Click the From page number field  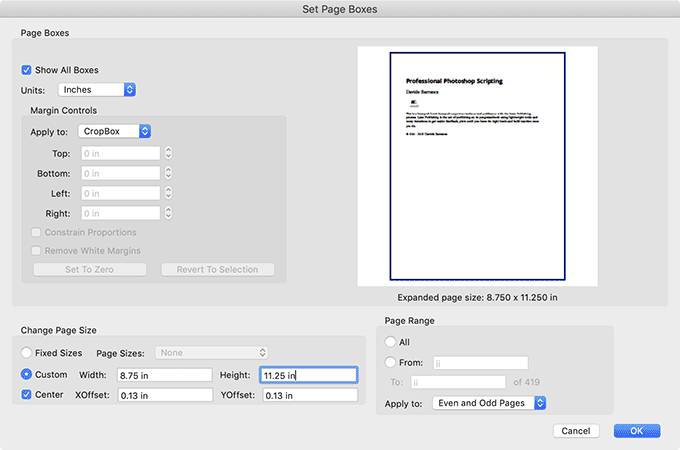coord(481,363)
